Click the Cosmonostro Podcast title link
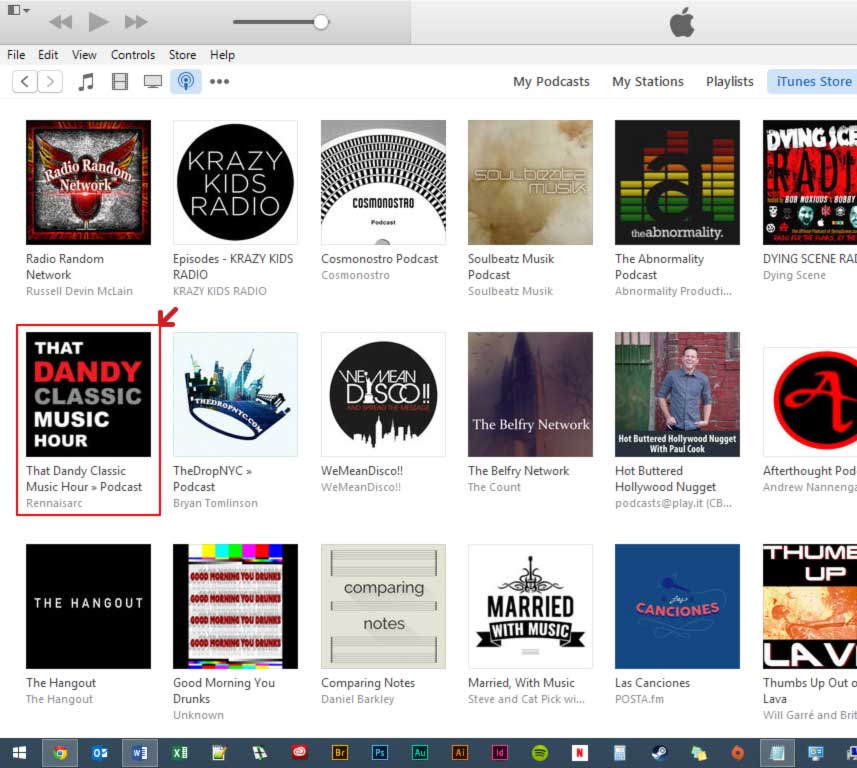This screenshot has height=768, width=857. pos(379,259)
